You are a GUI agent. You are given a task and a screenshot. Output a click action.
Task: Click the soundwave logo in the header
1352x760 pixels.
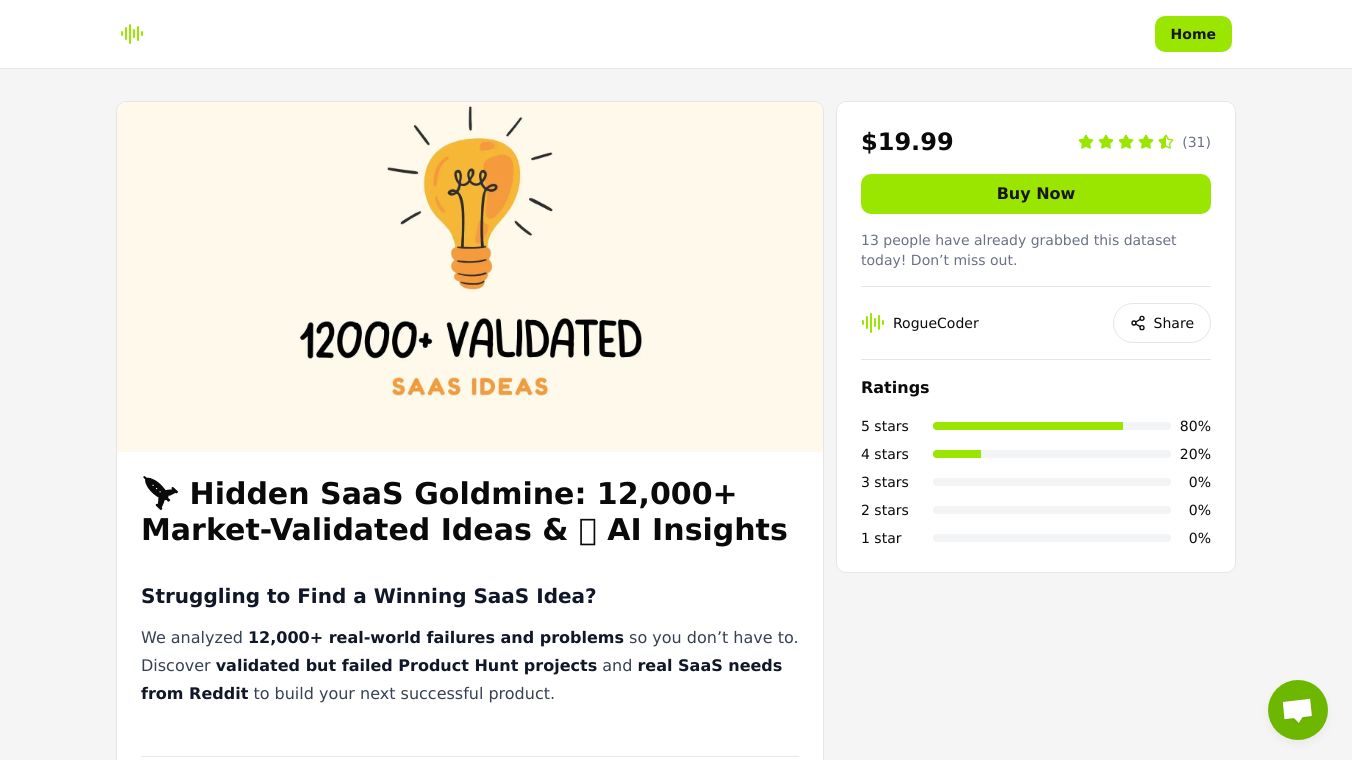click(132, 34)
